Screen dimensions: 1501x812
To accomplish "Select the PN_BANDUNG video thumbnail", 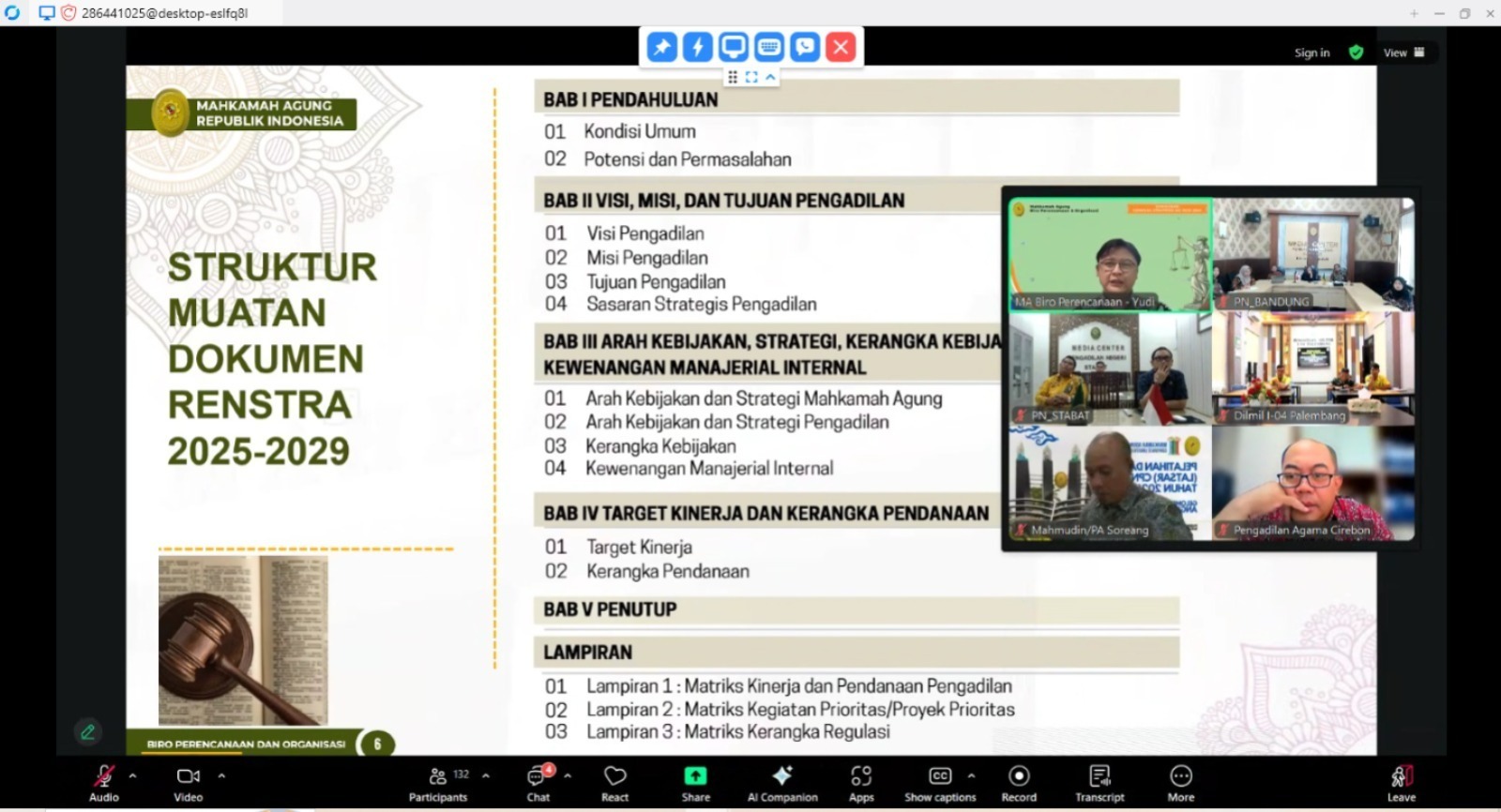I will click(x=1312, y=253).
